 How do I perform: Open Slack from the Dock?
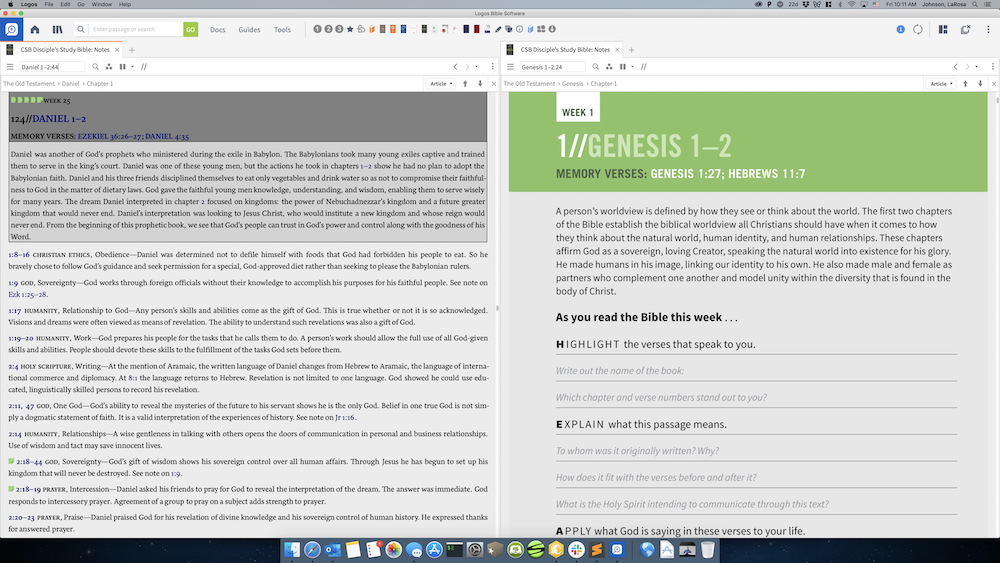tap(577, 550)
